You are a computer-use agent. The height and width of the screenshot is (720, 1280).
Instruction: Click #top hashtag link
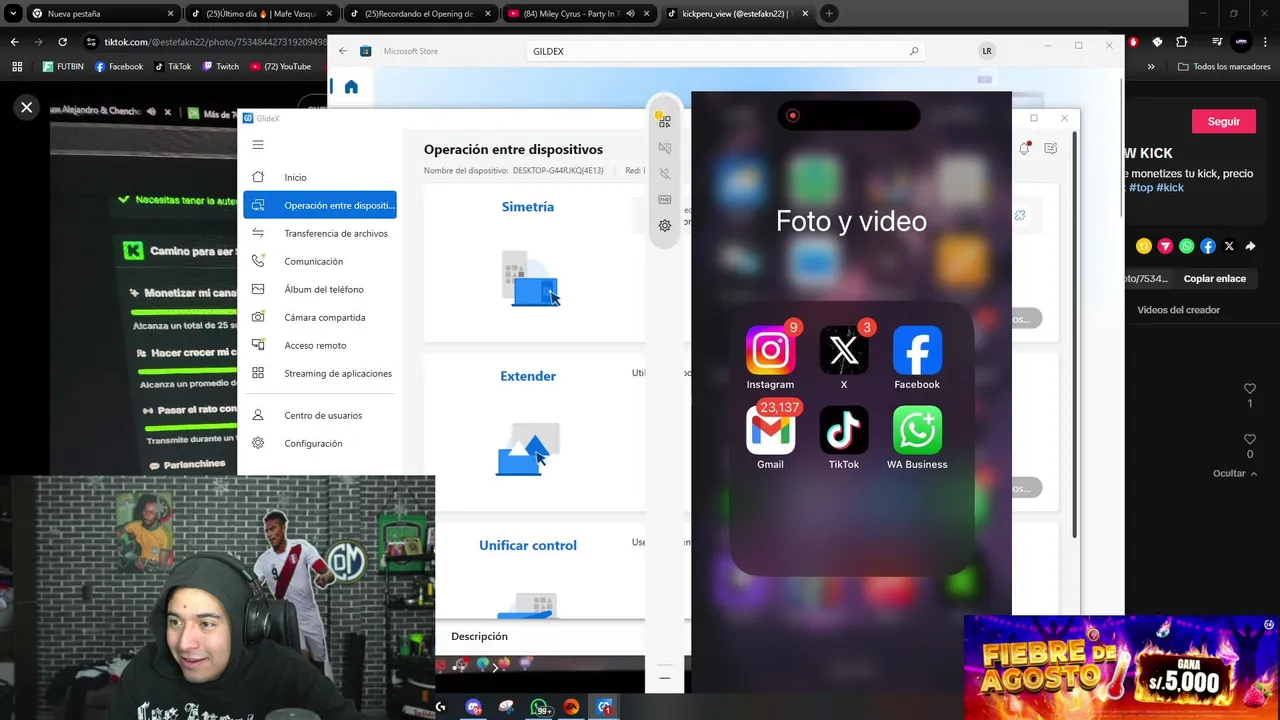click(x=1140, y=187)
